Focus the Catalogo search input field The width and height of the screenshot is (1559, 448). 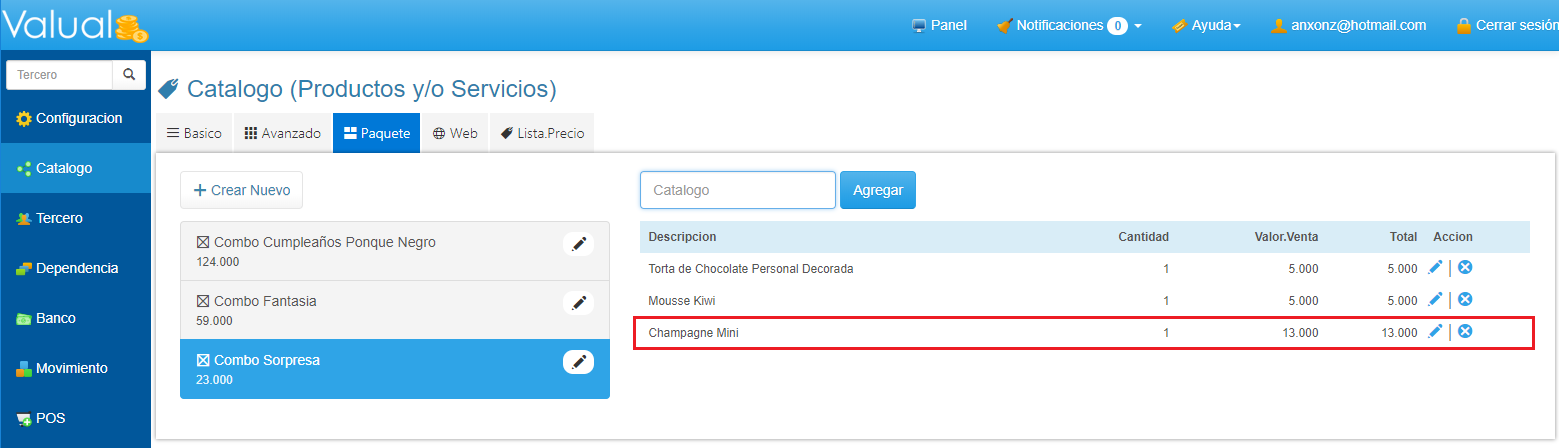tap(737, 190)
